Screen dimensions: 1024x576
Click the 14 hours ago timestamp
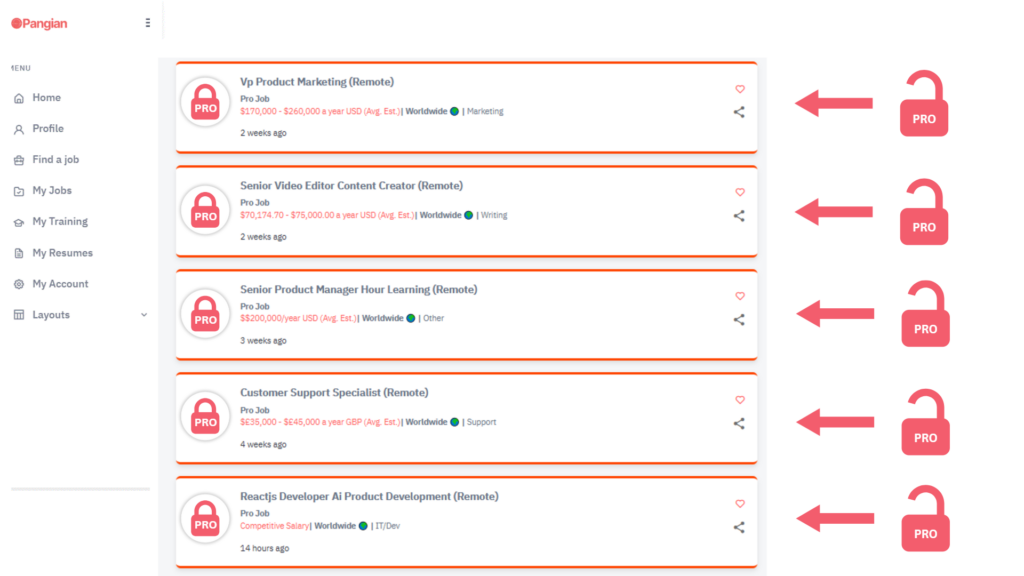click(x=264, y=548)
